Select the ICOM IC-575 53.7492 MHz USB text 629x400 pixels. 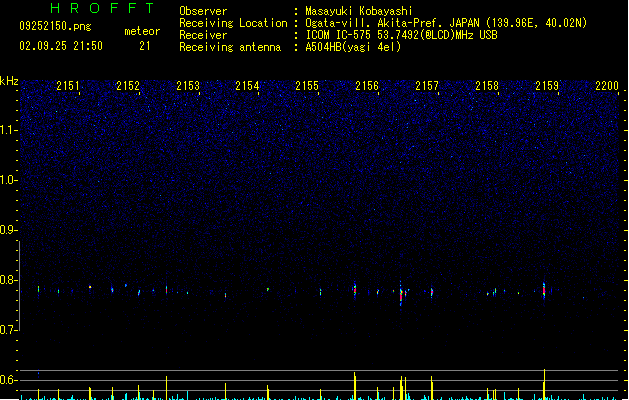[x=401, y=35]
